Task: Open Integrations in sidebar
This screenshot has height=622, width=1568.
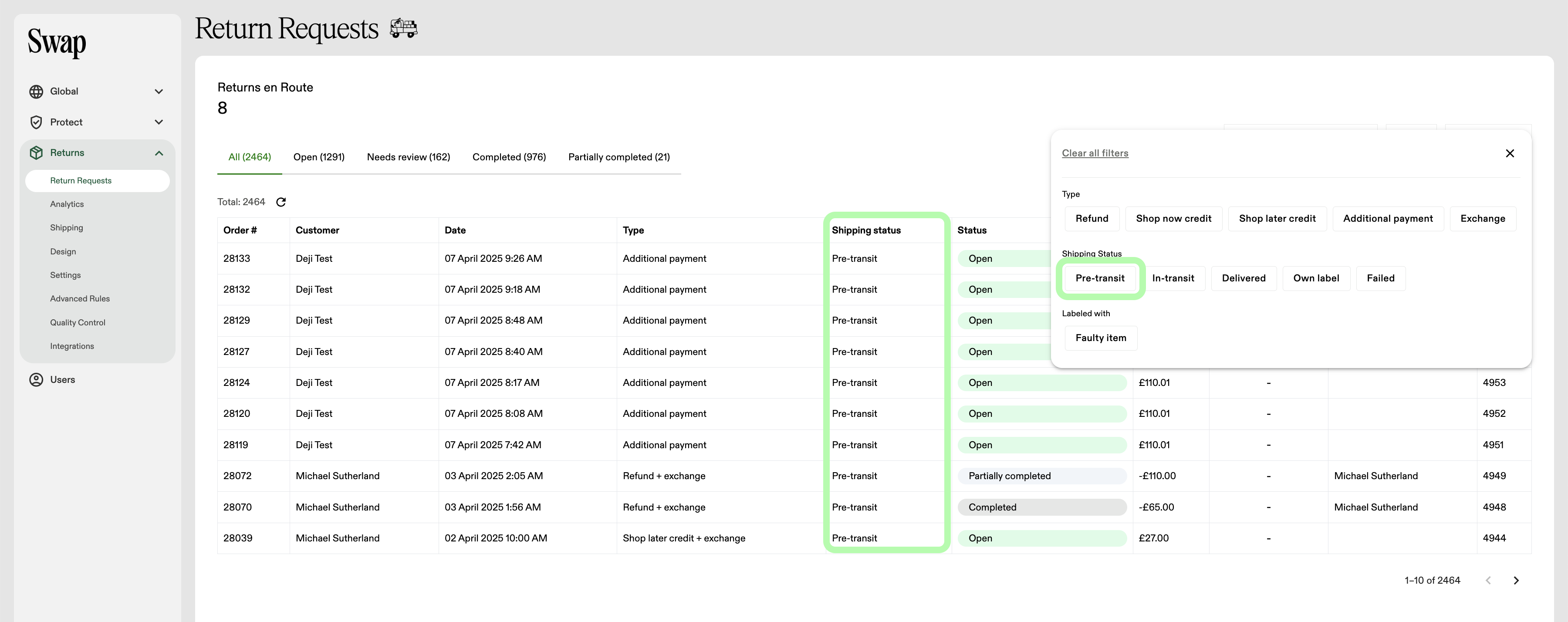Action: [72, 346]
